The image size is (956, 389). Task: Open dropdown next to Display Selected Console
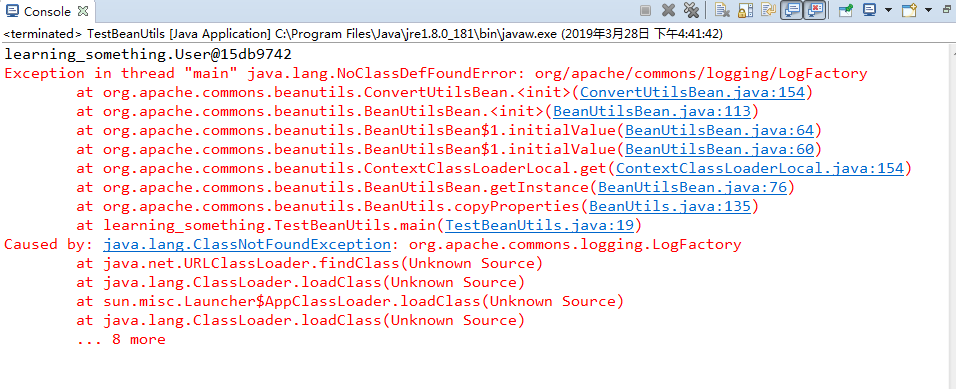tap(888, 10)
